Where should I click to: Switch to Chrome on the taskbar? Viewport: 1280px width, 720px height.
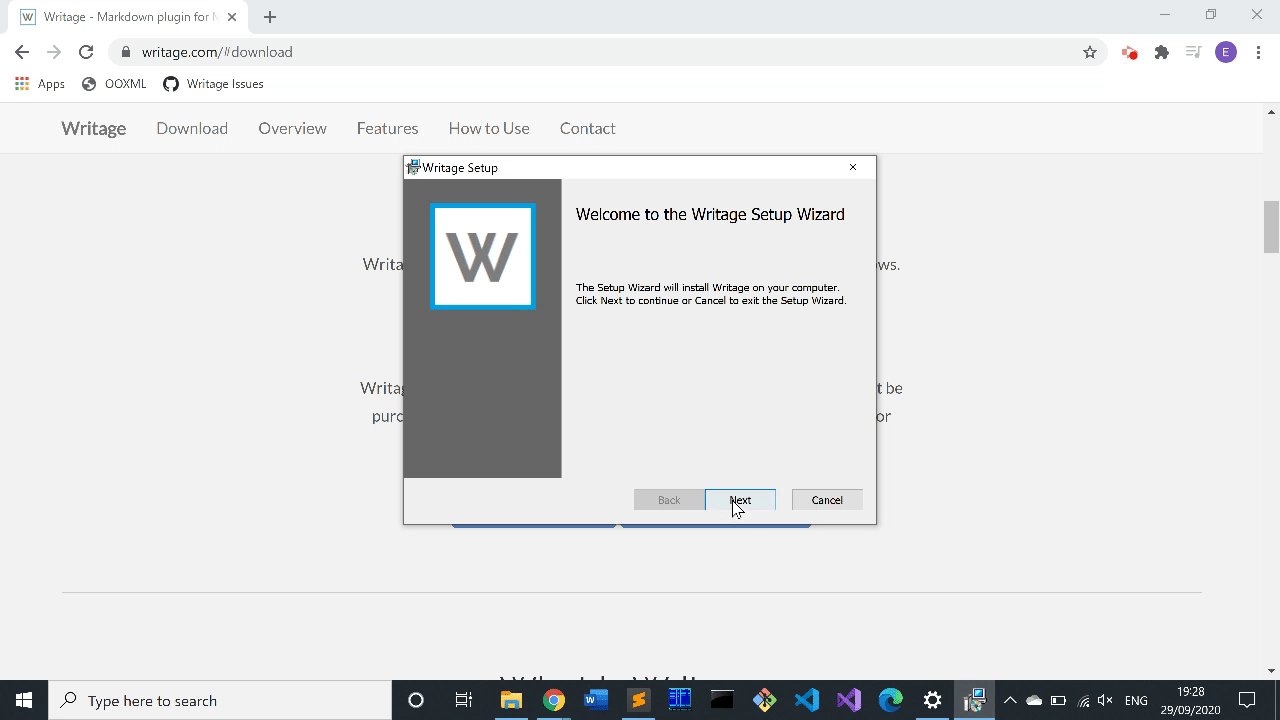pyautogui.click(x=553, y=700)
